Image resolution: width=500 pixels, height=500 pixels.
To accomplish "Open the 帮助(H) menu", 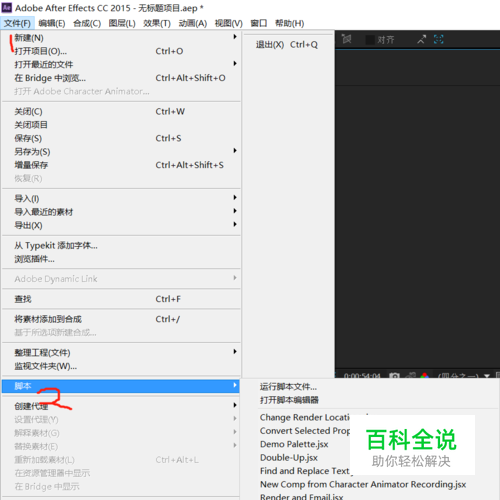I will 289,23.
